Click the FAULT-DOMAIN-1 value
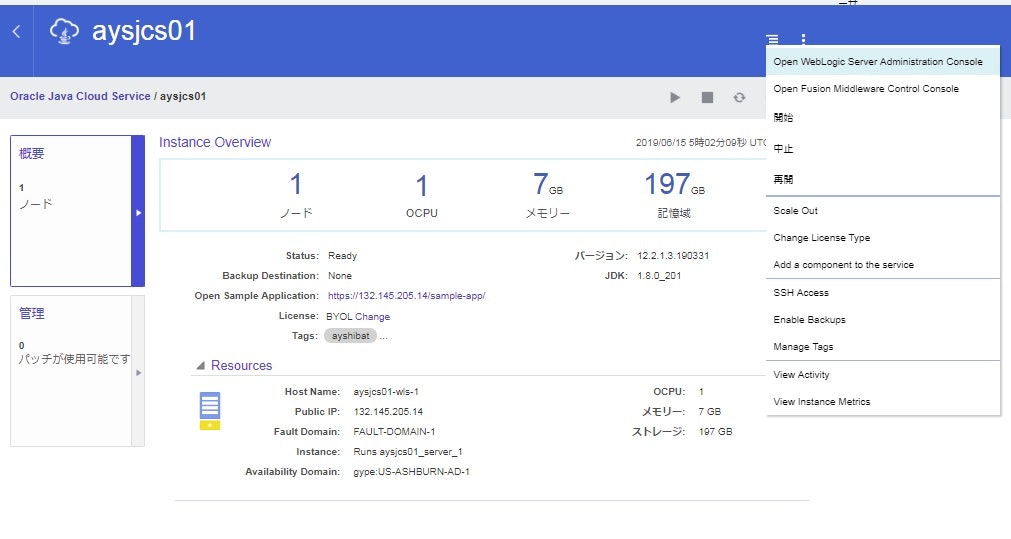 [x=394, y=432]
